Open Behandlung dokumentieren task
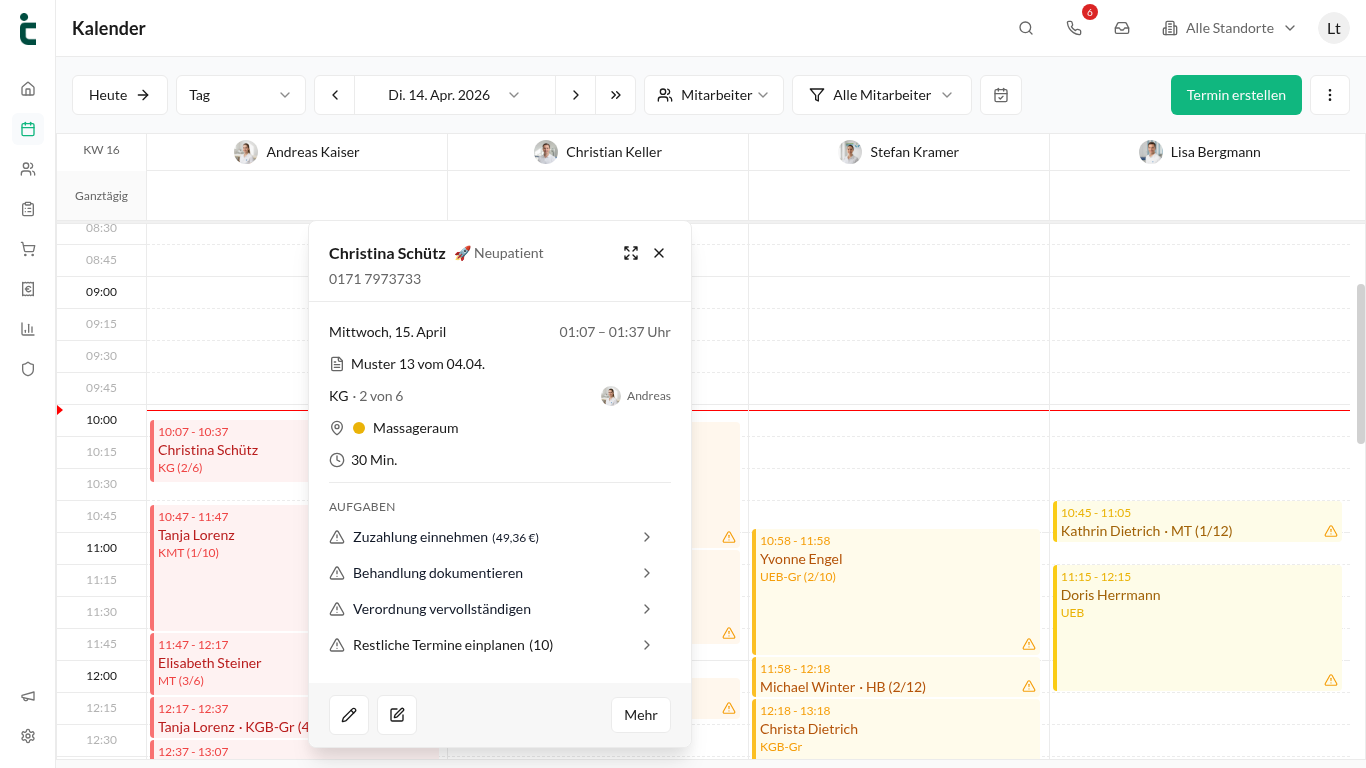Image resolution: width=1366 pixels, height=768 pixels. point(490,573)
